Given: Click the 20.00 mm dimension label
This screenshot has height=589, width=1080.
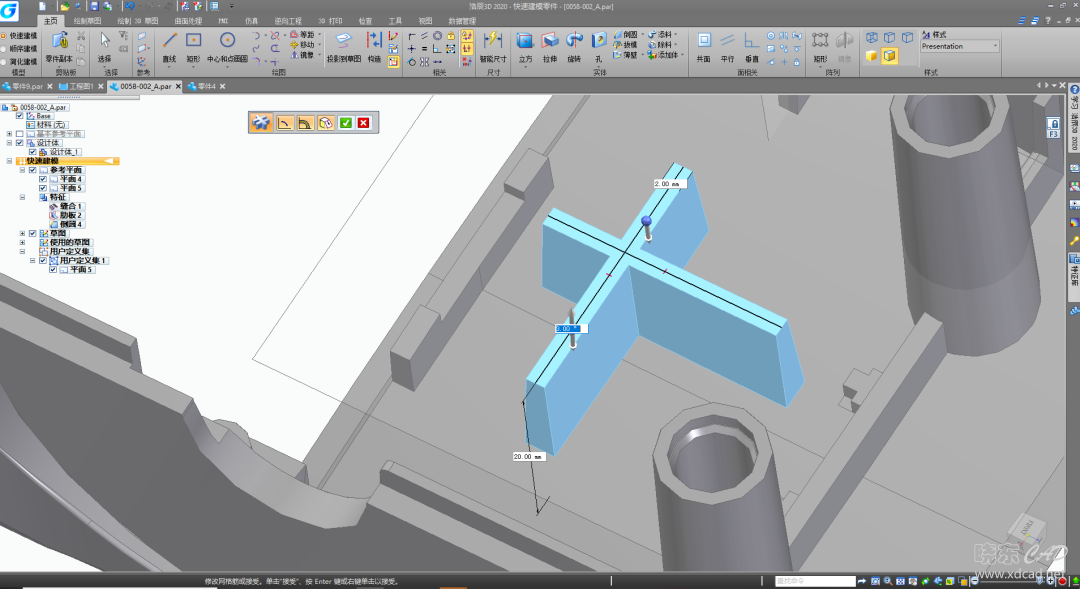Looking at the screenshot, I should pos(527,456).
